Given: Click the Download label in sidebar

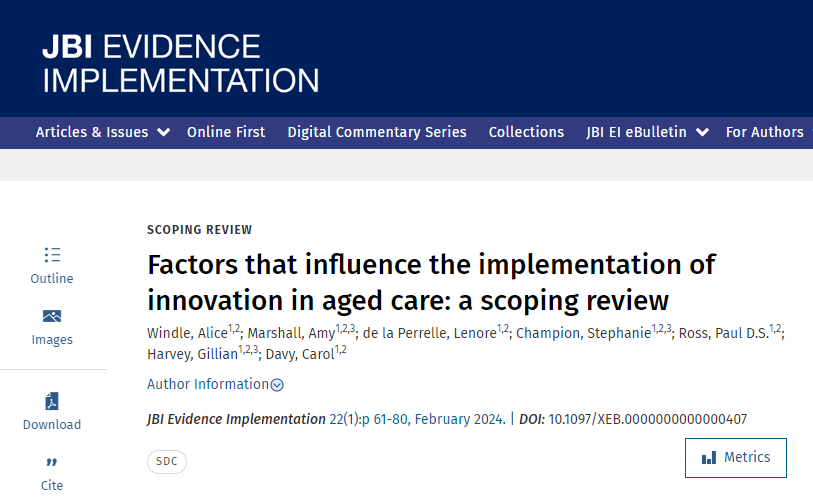Looking at the screenshot, I should point(52,425).
